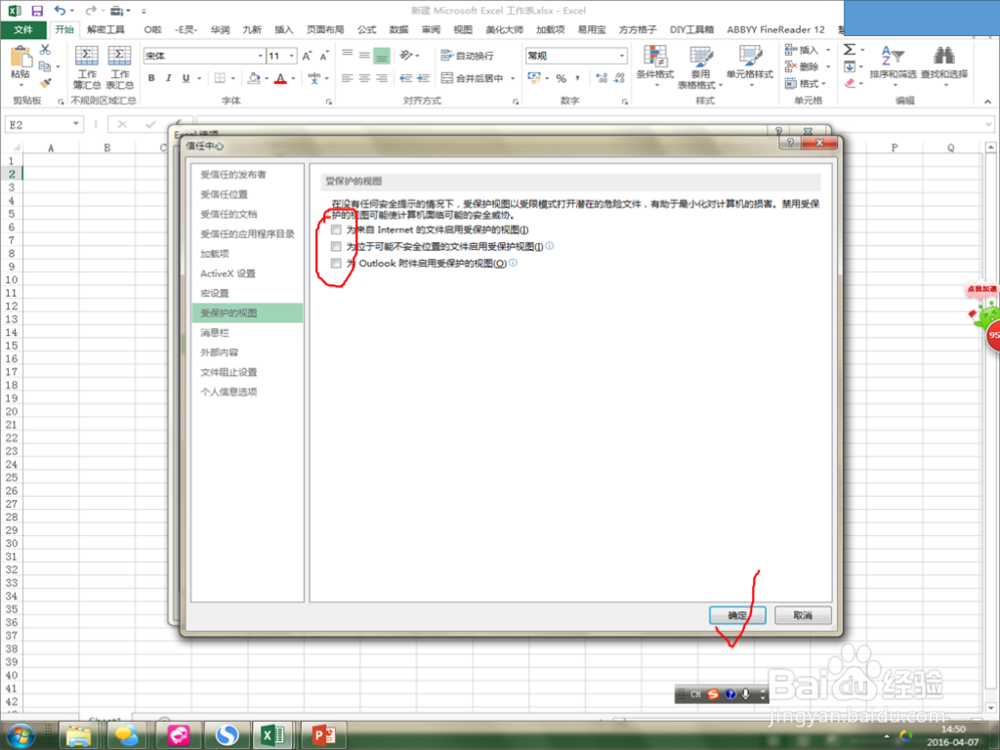Click the Cell Styles (单元格样式) icon
The image size is (1000, 750).
750,56
